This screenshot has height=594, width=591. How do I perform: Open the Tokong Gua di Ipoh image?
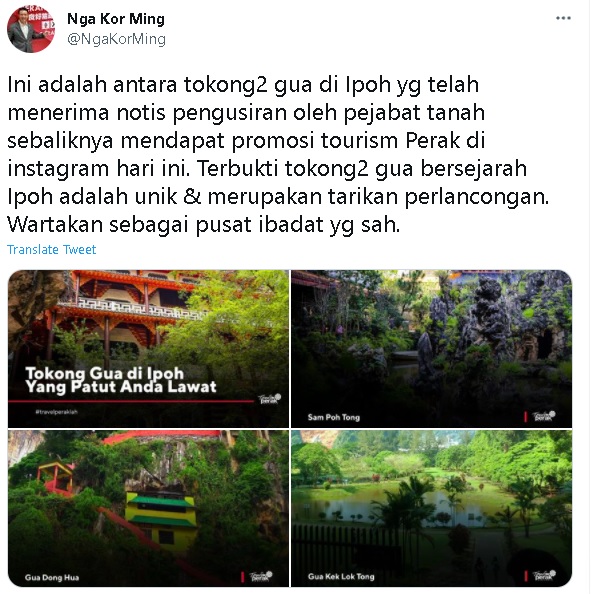point(148,349)
